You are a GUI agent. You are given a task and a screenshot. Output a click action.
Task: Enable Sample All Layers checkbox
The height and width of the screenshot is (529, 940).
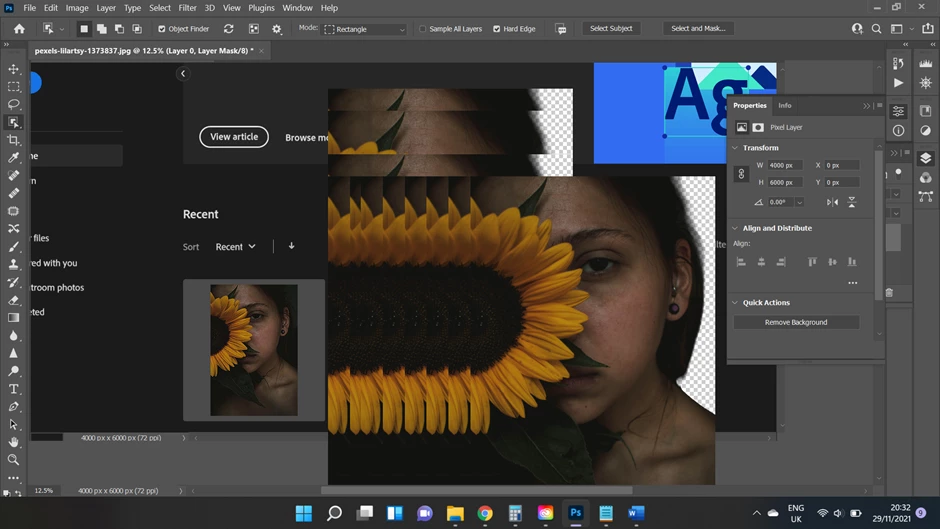click(422, 29)
